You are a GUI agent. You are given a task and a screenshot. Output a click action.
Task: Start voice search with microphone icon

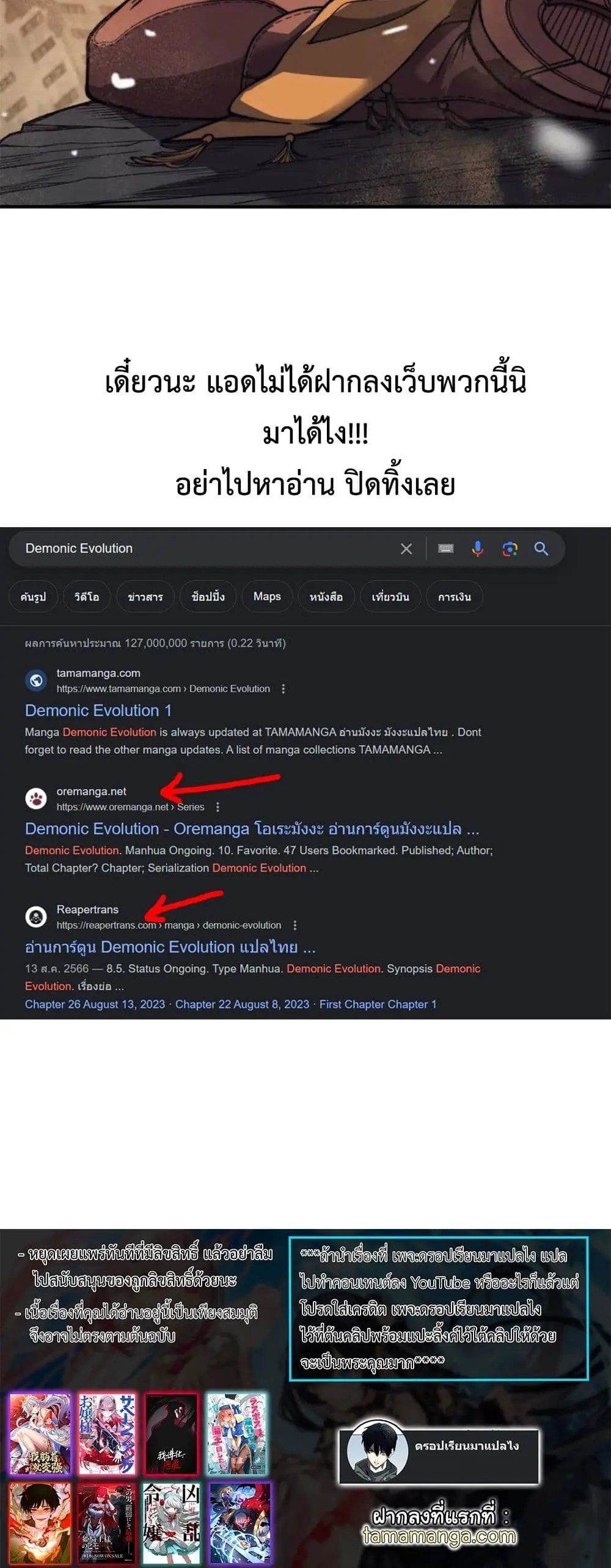point(478,549)
